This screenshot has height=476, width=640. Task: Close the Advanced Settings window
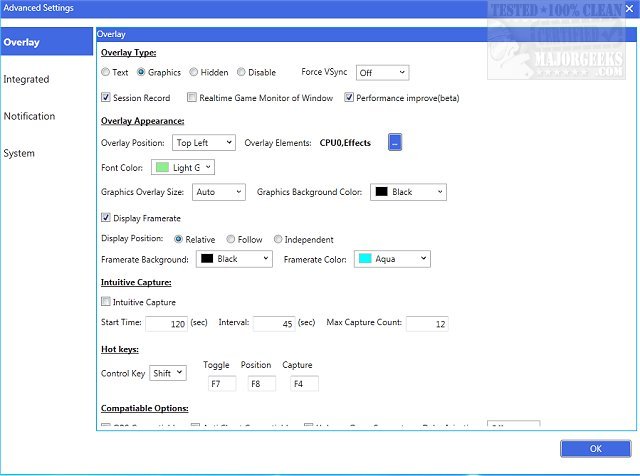tap(630, 8)
